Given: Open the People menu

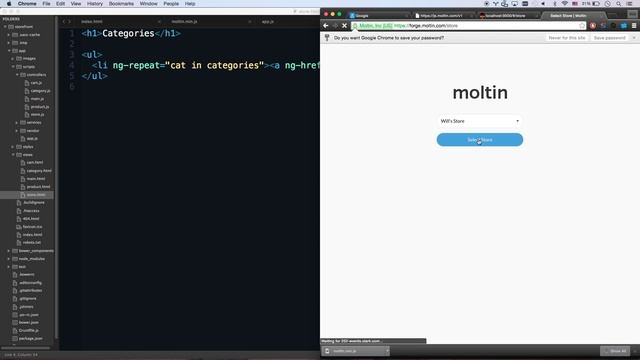Looking at the screenshot, I should click(x=171, y=4).
